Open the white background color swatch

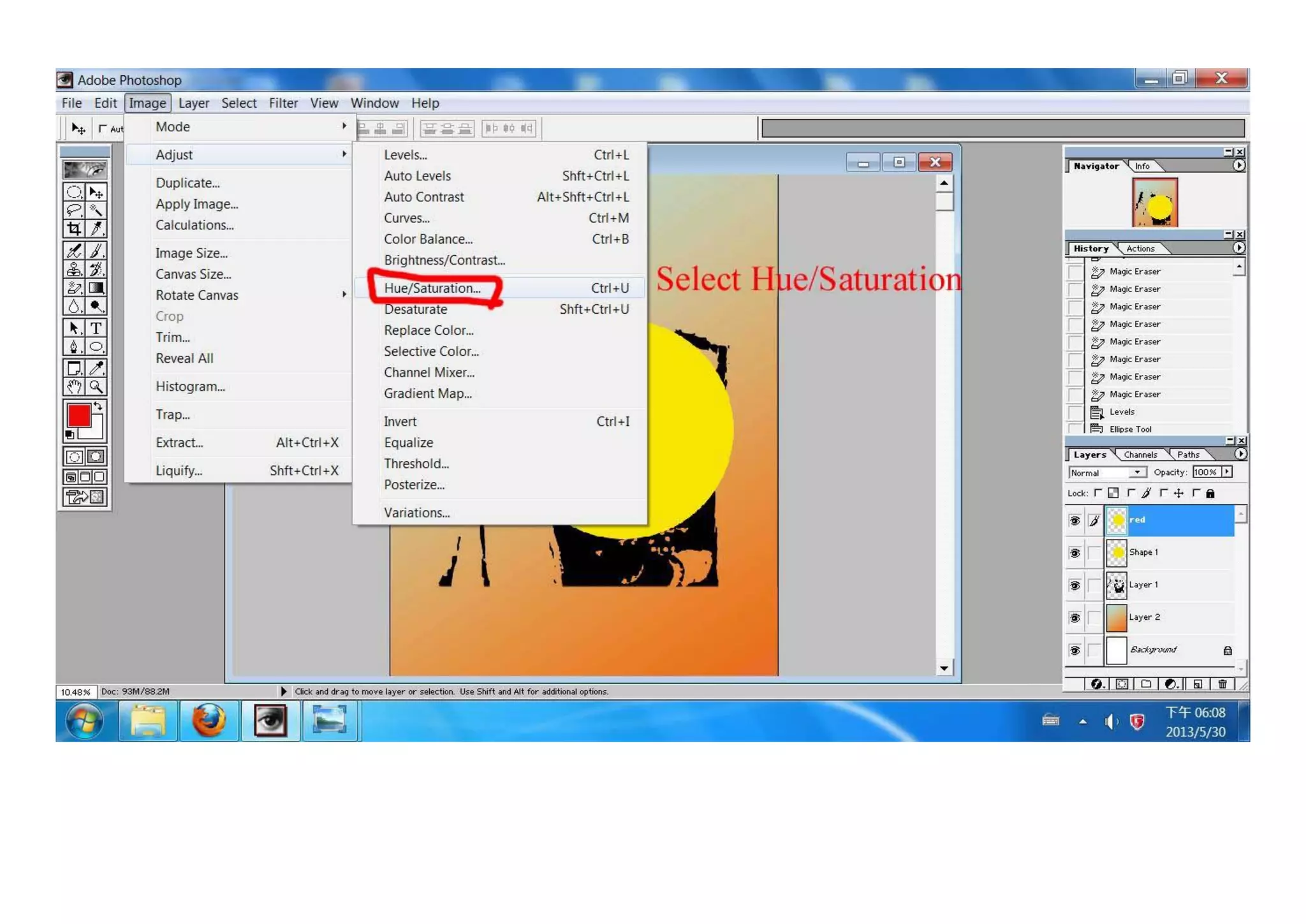click(x=96, y=430)
